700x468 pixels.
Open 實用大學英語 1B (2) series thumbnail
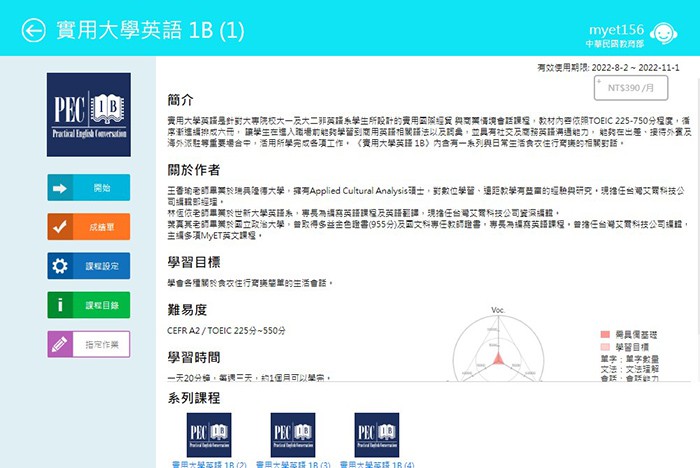tap(209, 434)
